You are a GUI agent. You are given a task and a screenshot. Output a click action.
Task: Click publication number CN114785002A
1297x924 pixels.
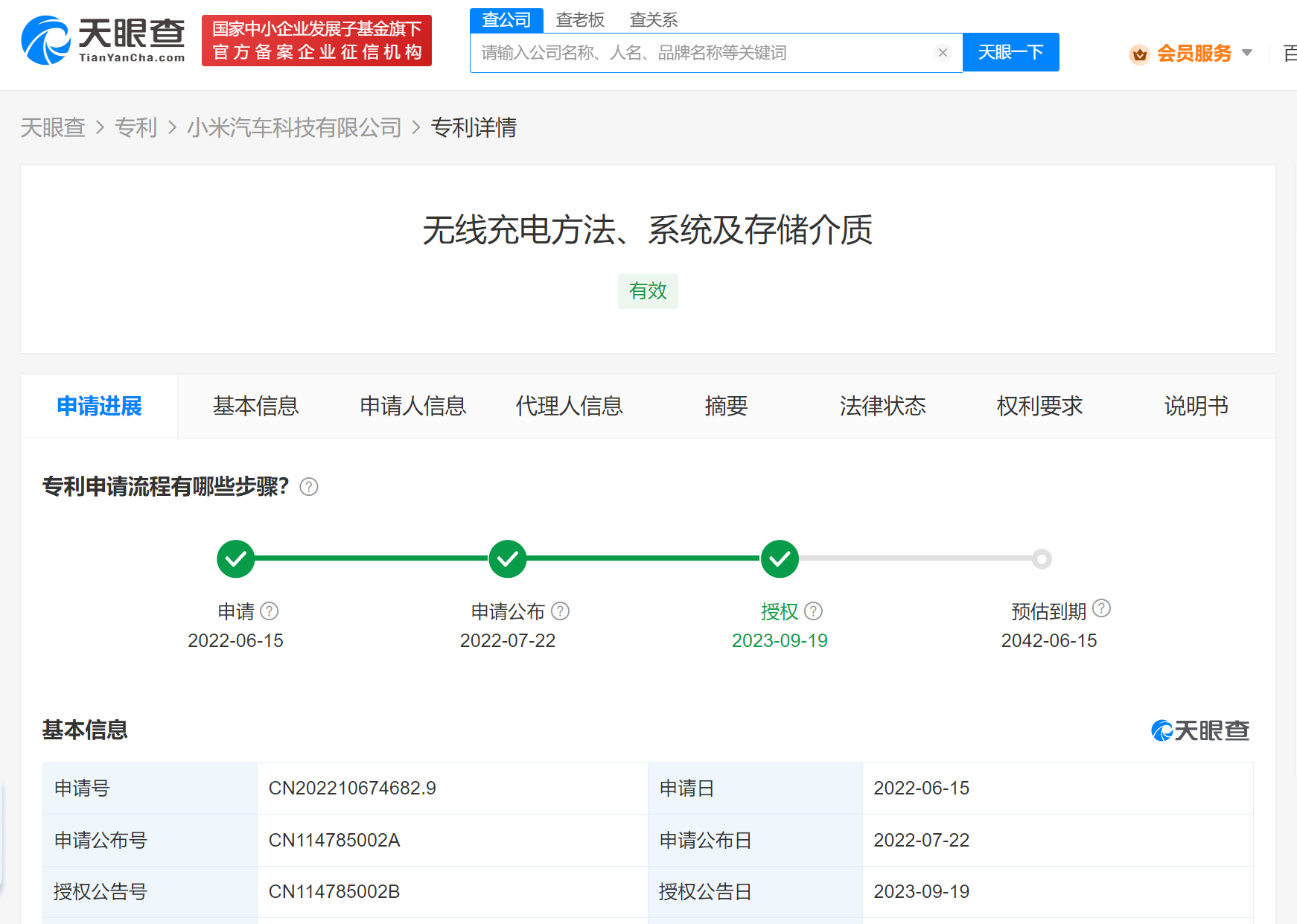[x=334, y=840]
